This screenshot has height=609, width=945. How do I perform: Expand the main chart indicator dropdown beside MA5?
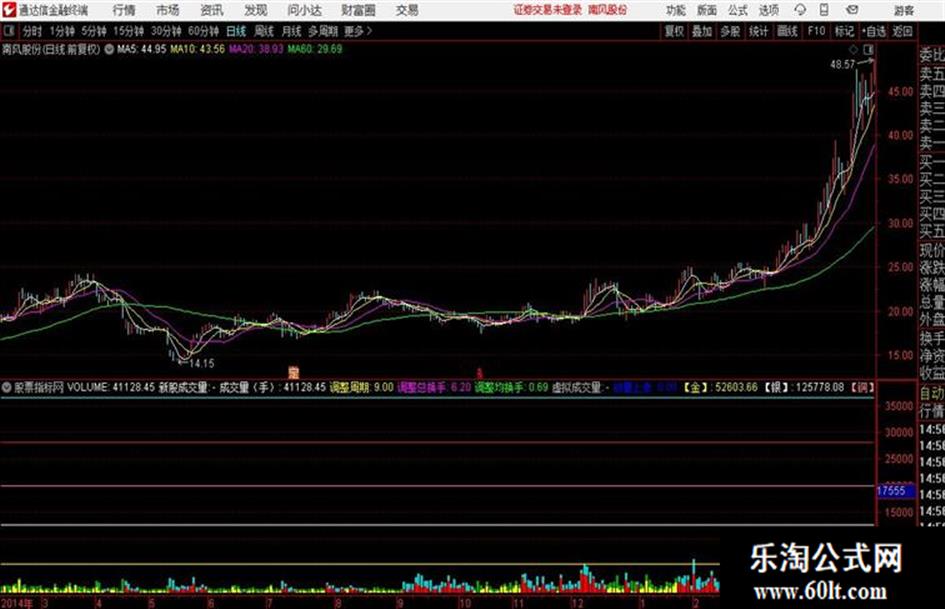[x=109, y=49]
